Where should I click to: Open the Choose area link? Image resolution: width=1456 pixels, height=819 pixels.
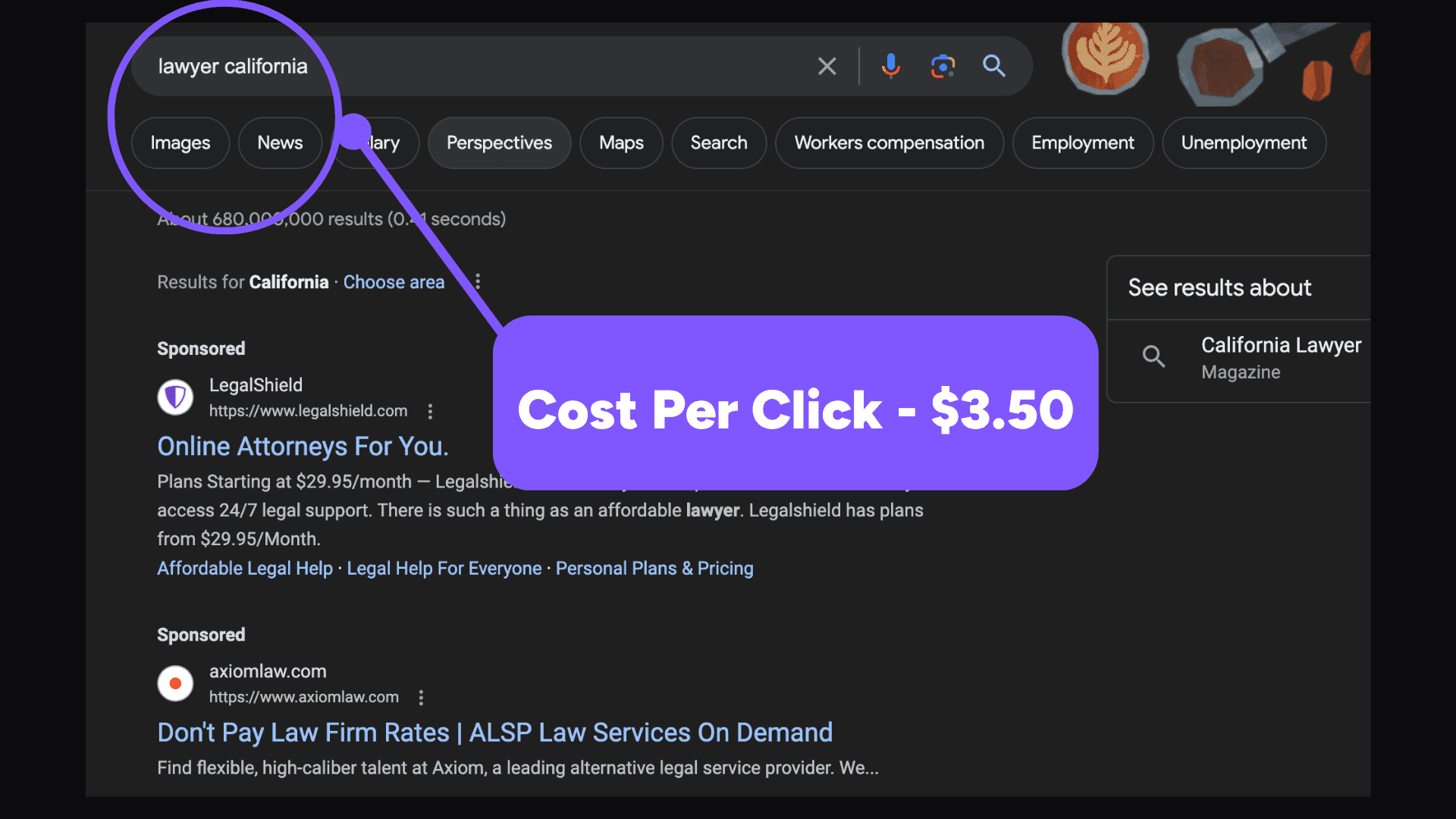click(394, 281)
